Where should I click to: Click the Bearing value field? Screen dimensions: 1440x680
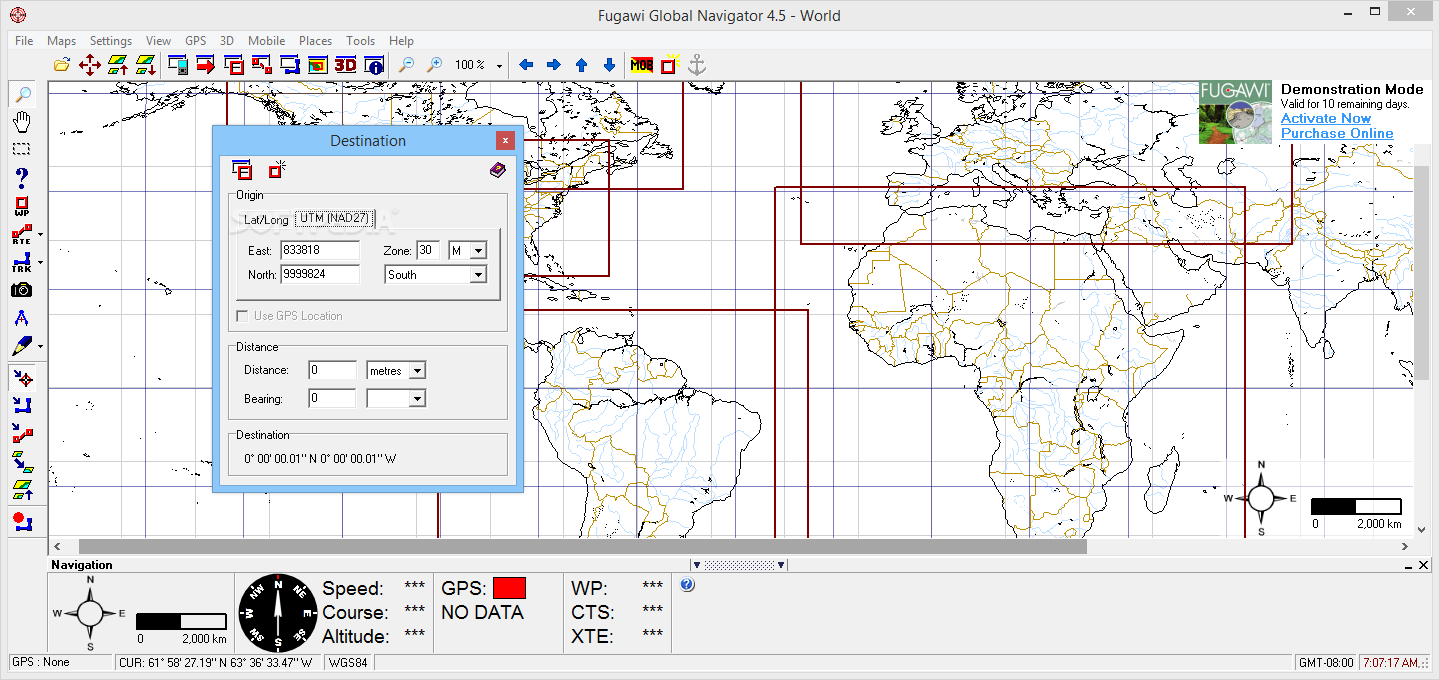click(332, 398)
